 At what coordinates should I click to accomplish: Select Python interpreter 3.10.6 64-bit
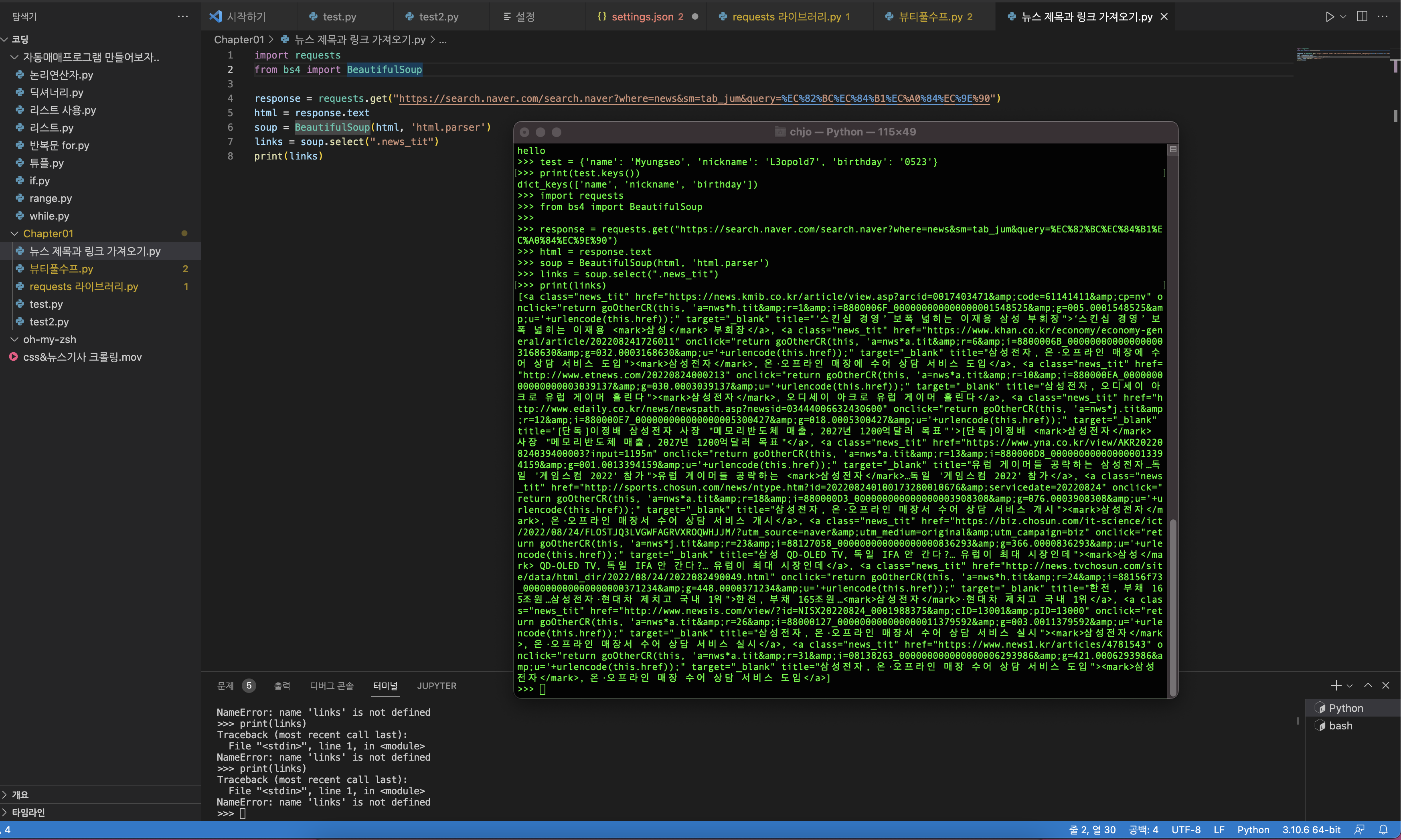(x=1311, y=830)
